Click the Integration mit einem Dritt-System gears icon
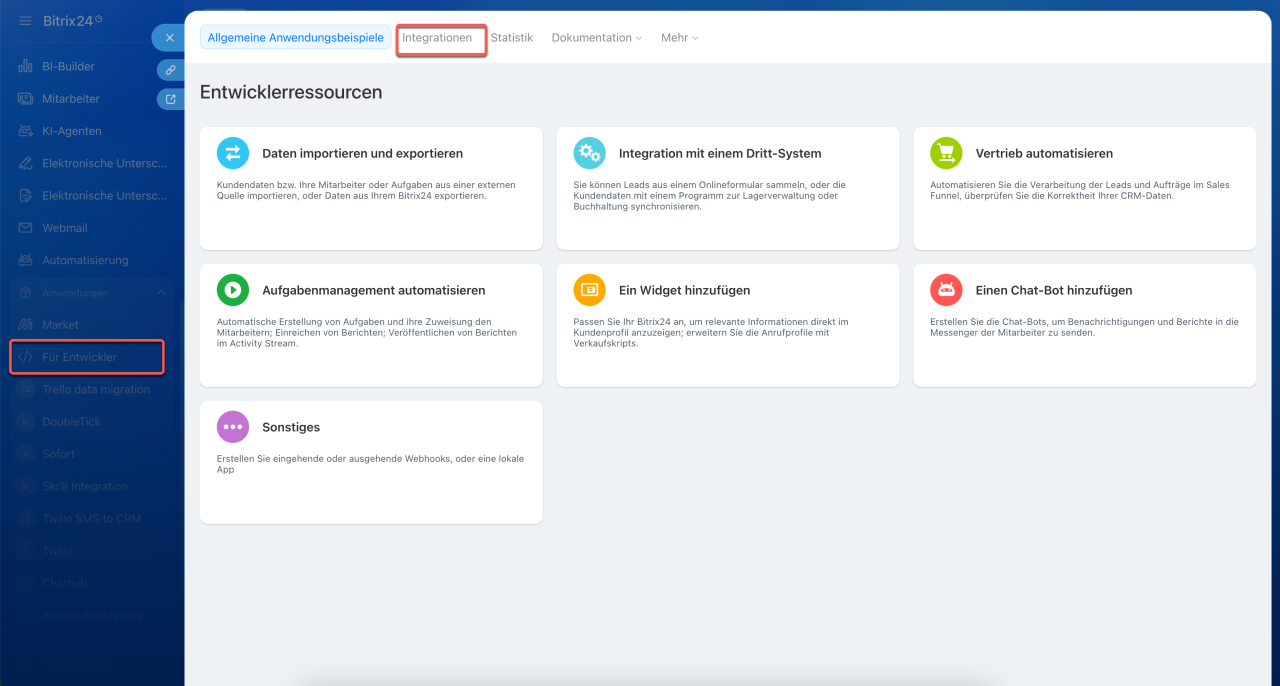The height and width of the screenshot is (686, 1280). point(590,153)
